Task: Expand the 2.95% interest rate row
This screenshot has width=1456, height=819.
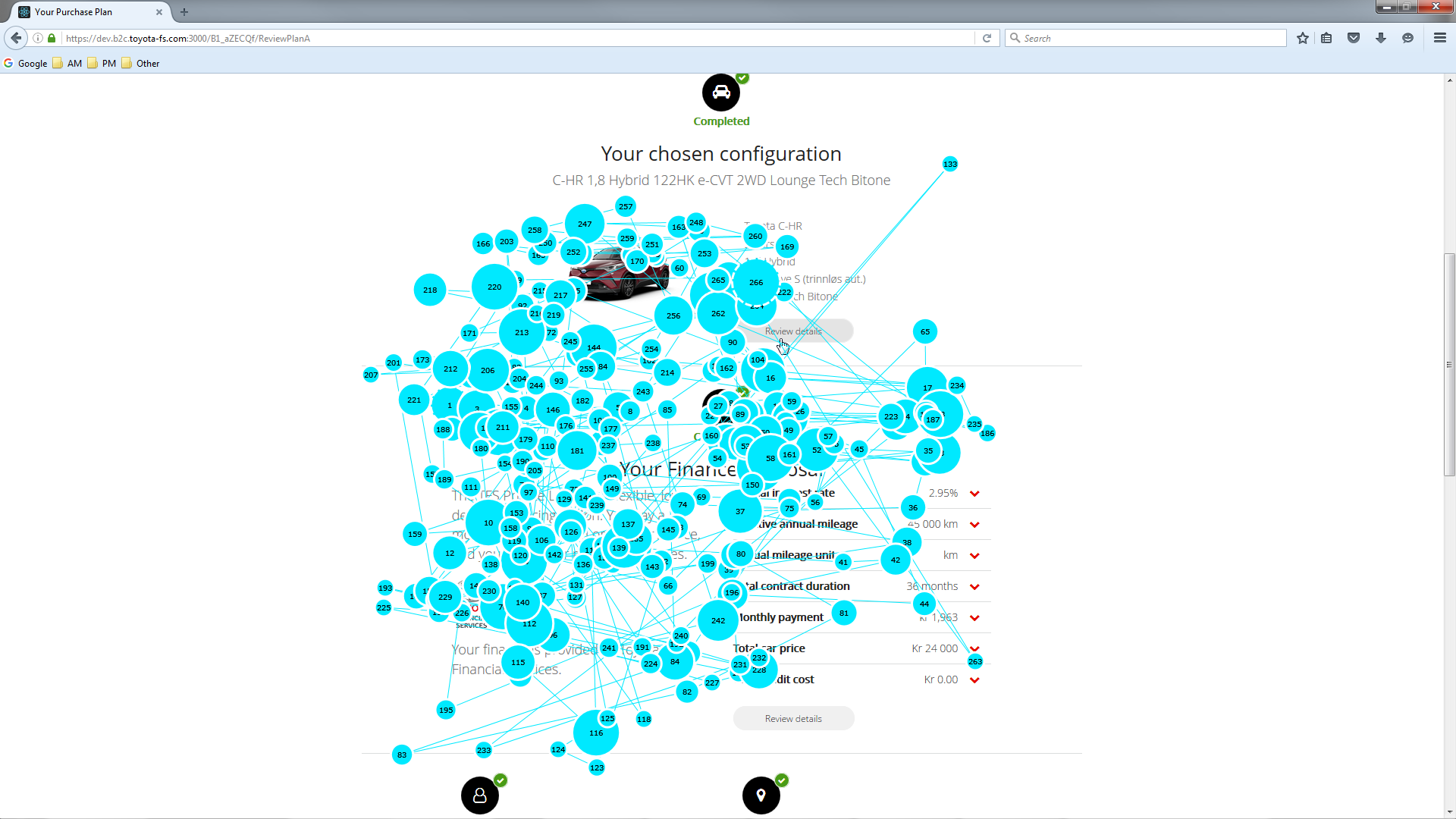Action: (974, 494)
